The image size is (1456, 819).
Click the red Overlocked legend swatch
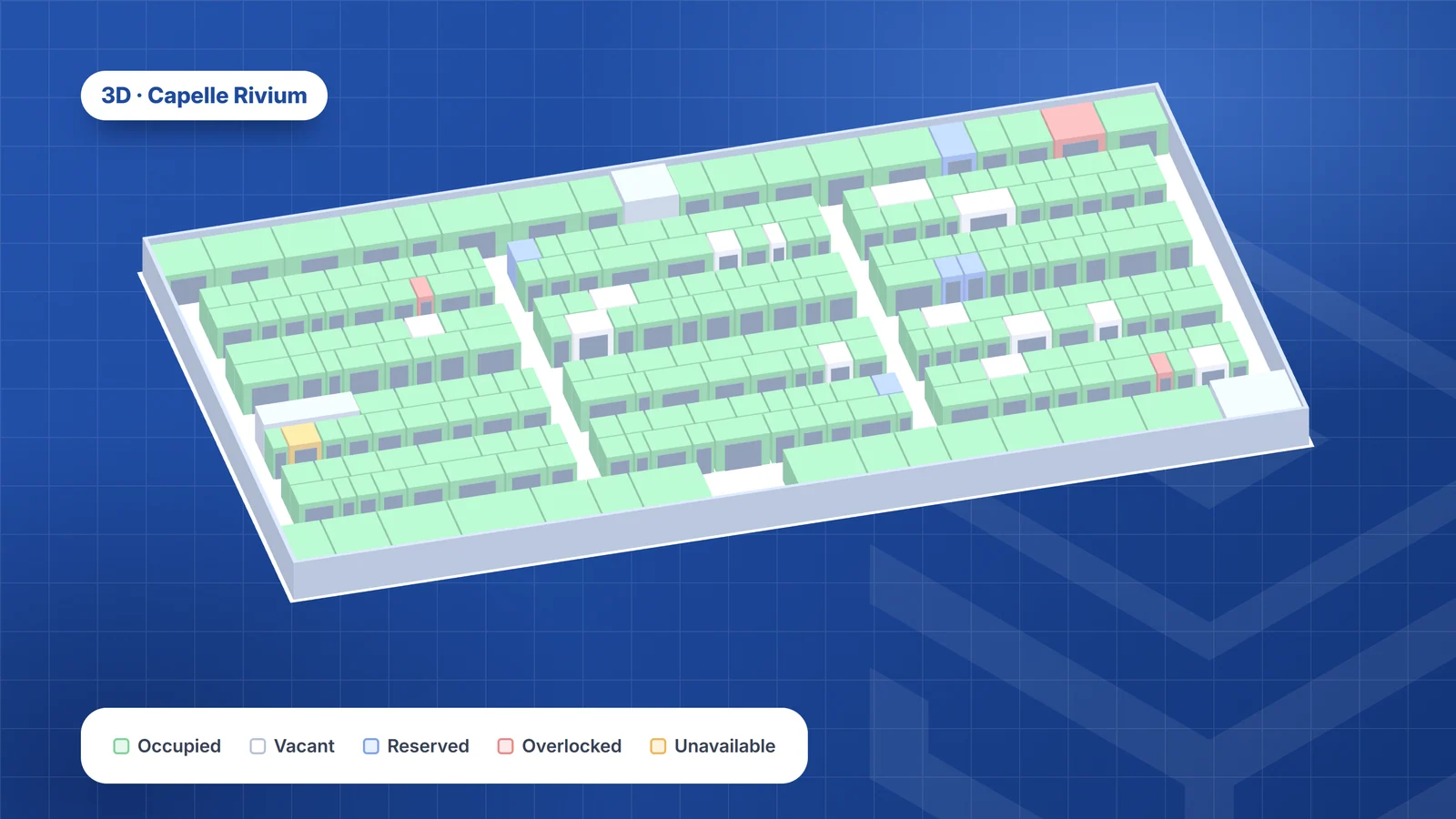[x=505, y=746]
